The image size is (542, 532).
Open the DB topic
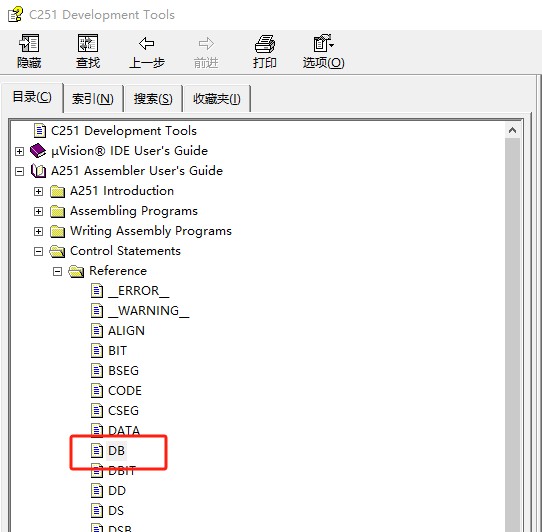[116, 451]
